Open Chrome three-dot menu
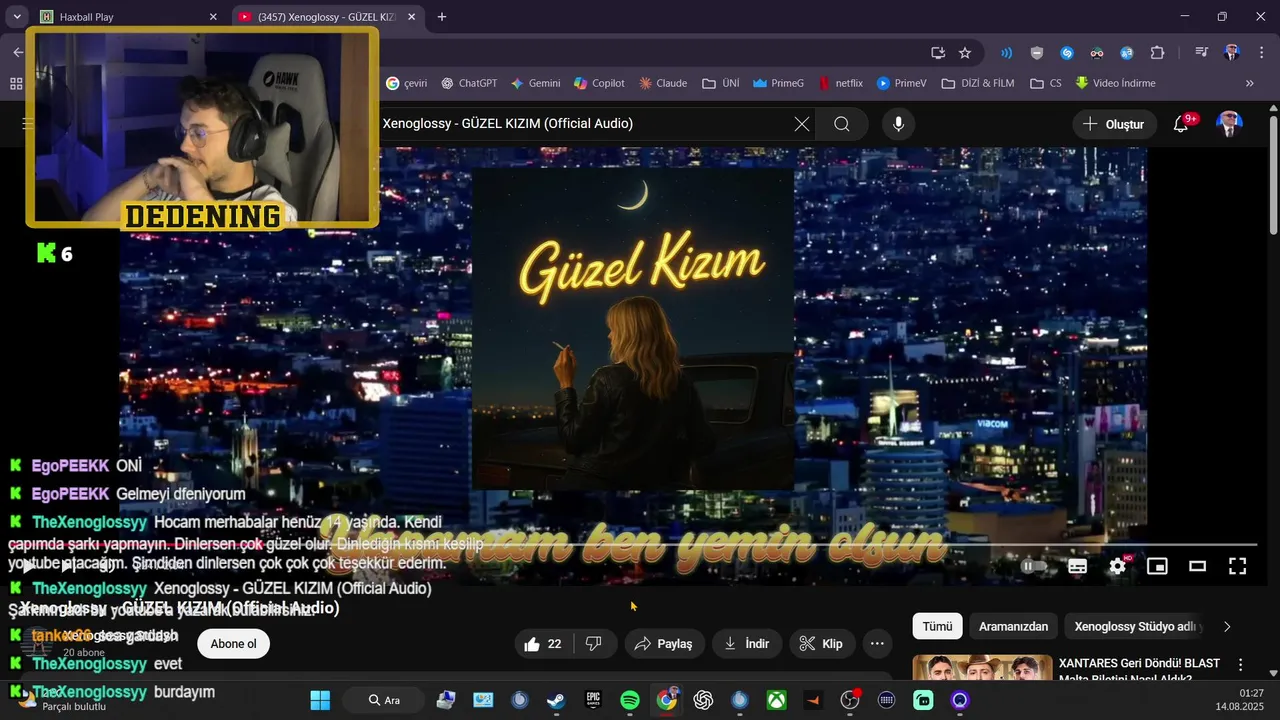The width and height of the screenshot is (1280, 720). click(1260, 53)
